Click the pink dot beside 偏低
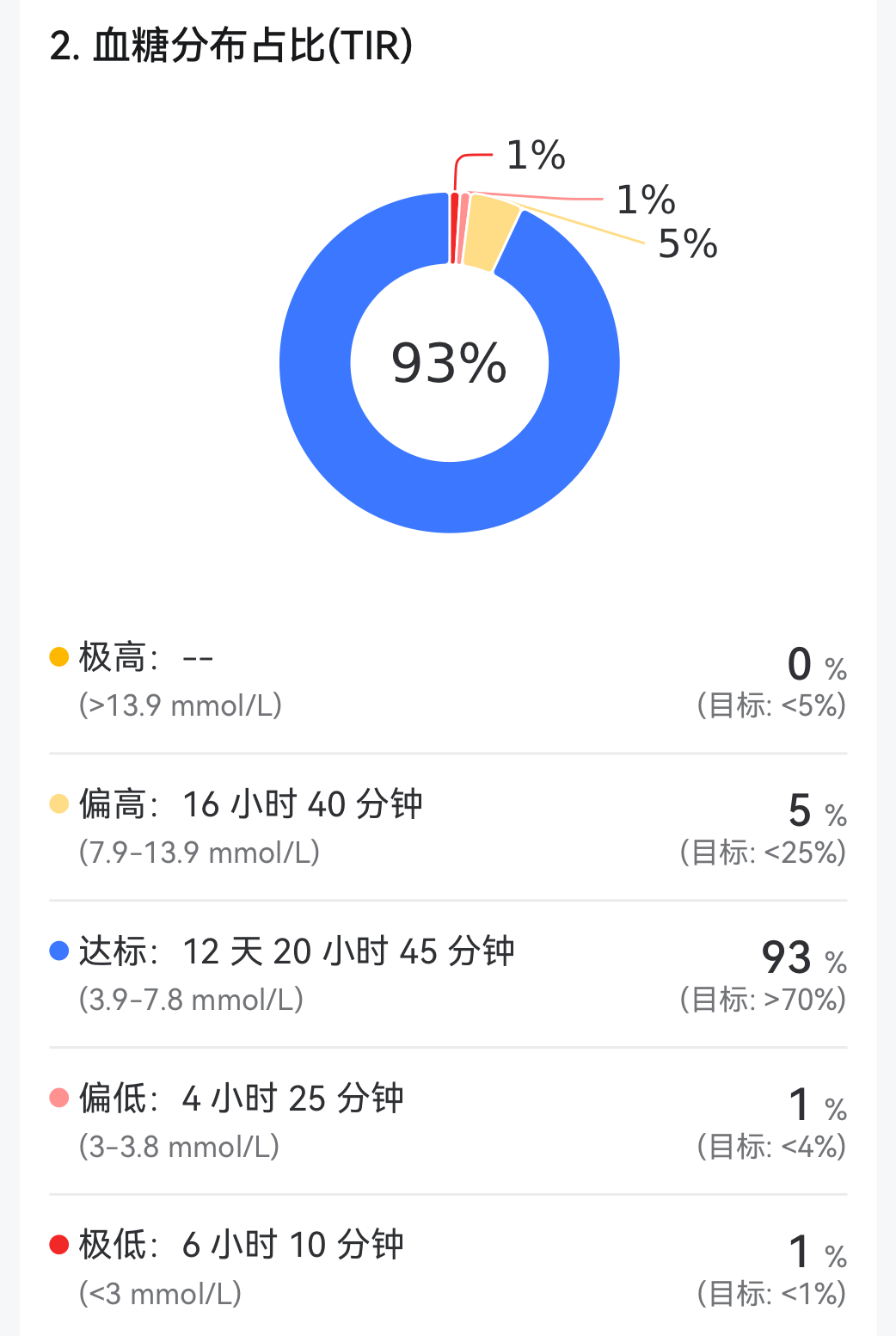896x1336 pixels. point(59,1098)
